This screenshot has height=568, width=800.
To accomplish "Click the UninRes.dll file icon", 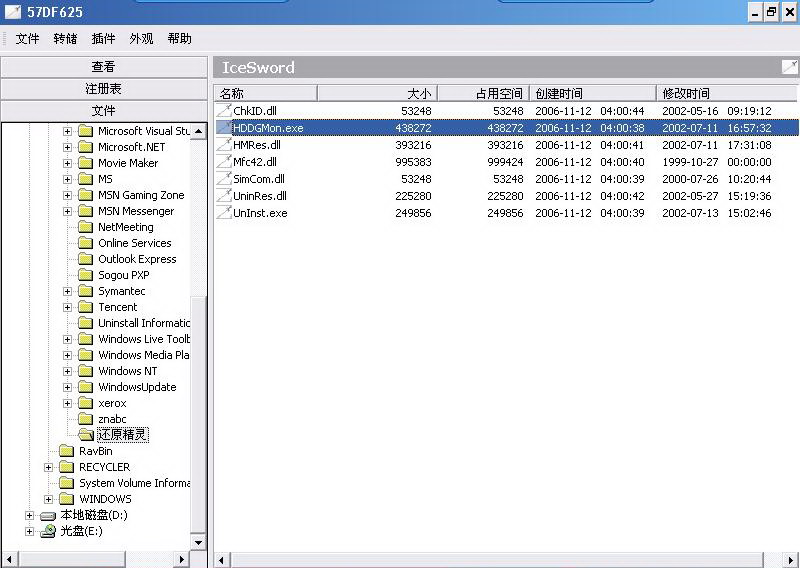I will tap(223, 196).
